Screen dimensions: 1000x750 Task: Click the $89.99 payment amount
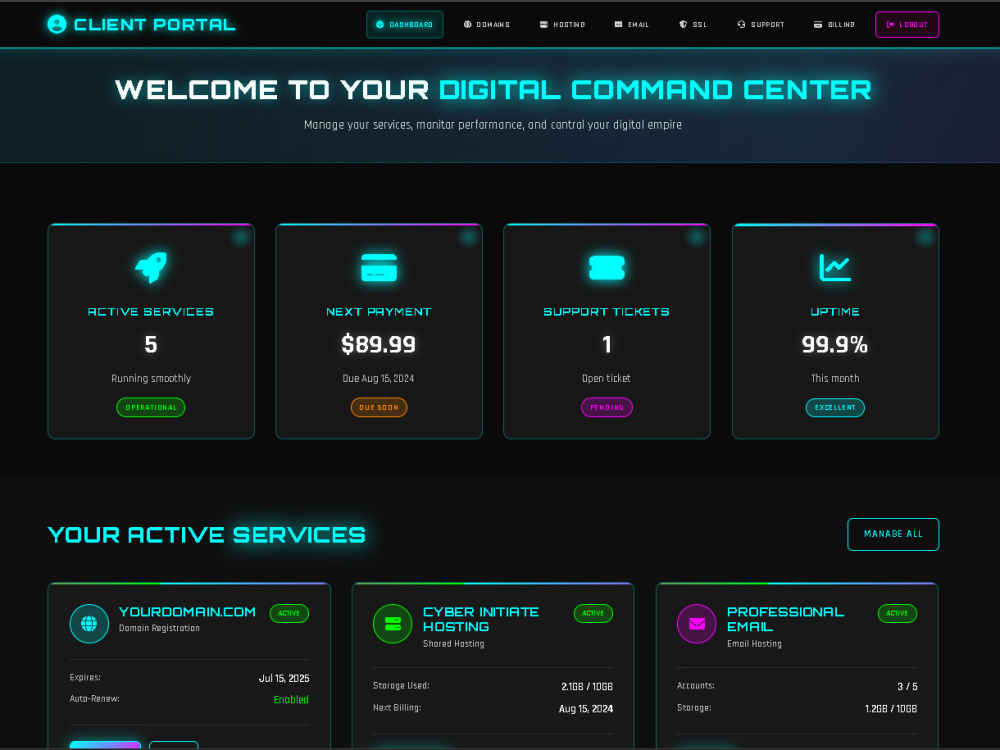pyautogui.click(x=379, y=344)
